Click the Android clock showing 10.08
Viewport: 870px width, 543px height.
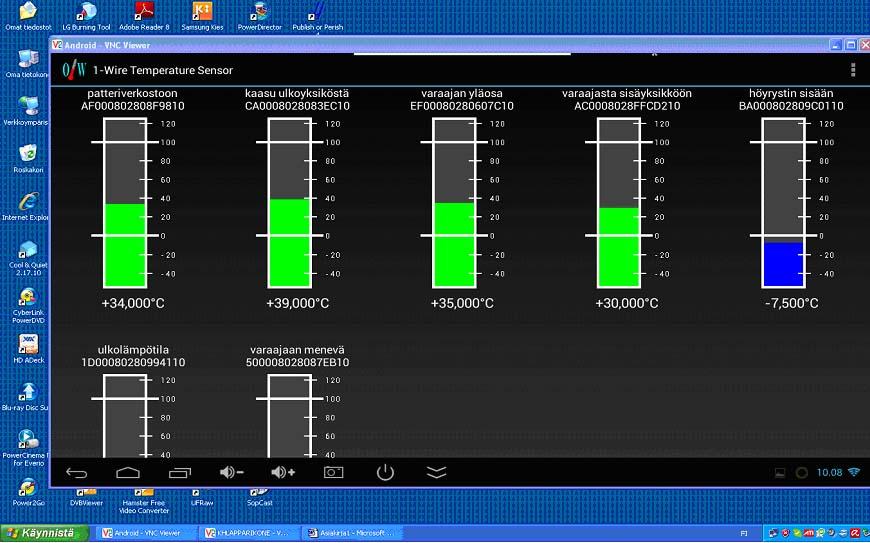(x=829, y=472)
